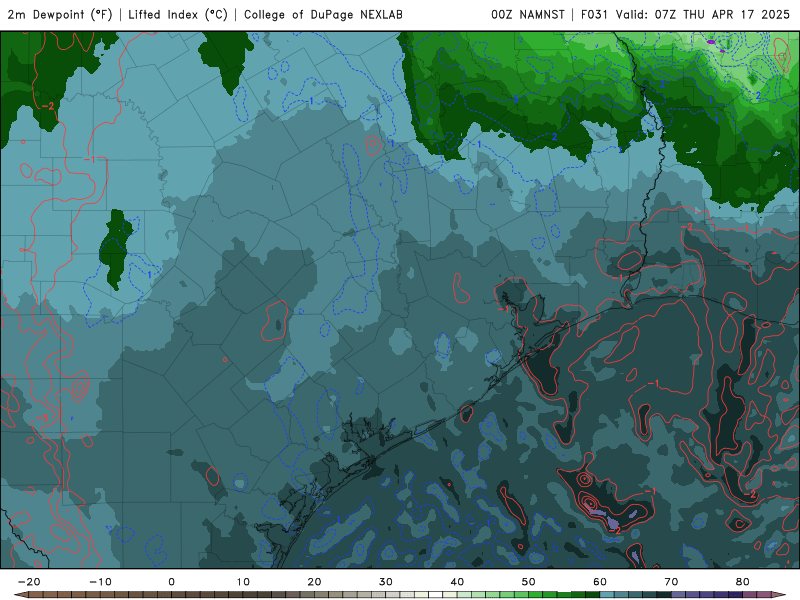Click the 'College of DuPage NEXLAB' label

click(x=323, y=15)
